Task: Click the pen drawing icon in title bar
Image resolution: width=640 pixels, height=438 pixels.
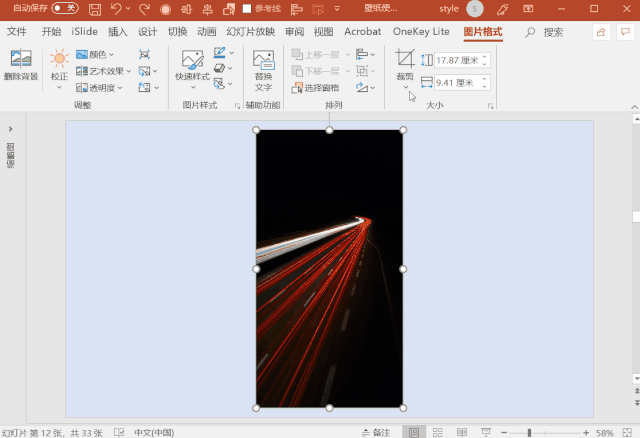Action: click(502, 9)
